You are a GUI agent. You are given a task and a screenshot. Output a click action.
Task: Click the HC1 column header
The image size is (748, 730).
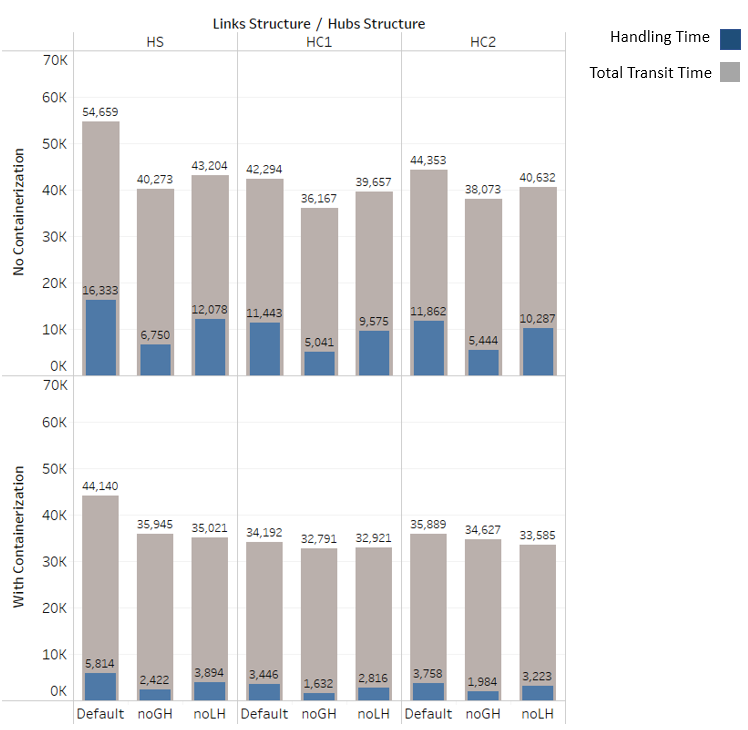pos(319,42)
